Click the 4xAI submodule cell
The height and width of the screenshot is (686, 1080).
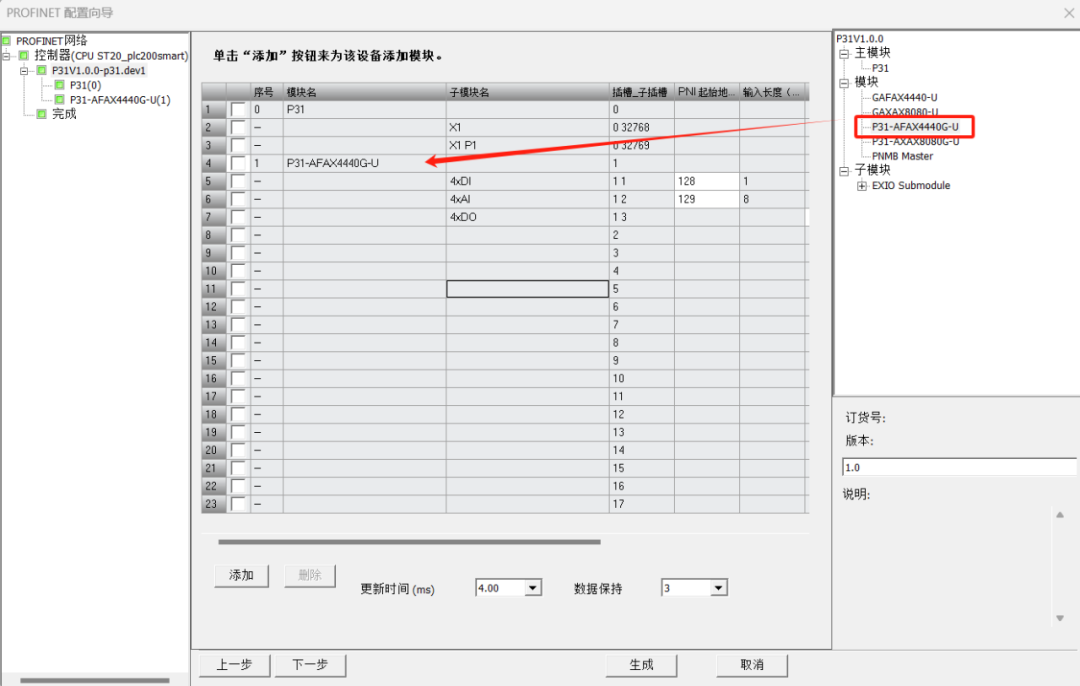click(528, 199)
